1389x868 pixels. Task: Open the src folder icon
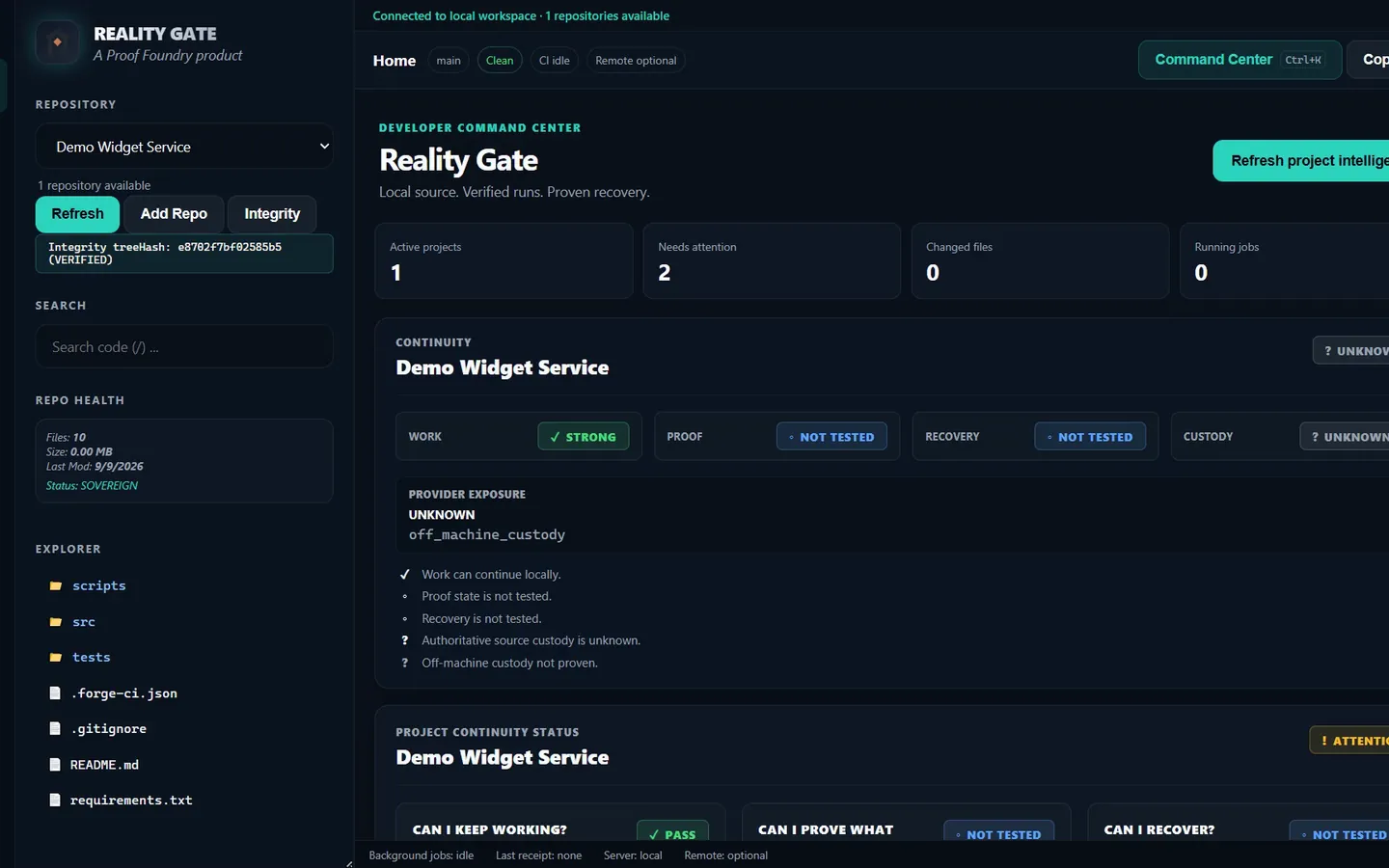56,622
